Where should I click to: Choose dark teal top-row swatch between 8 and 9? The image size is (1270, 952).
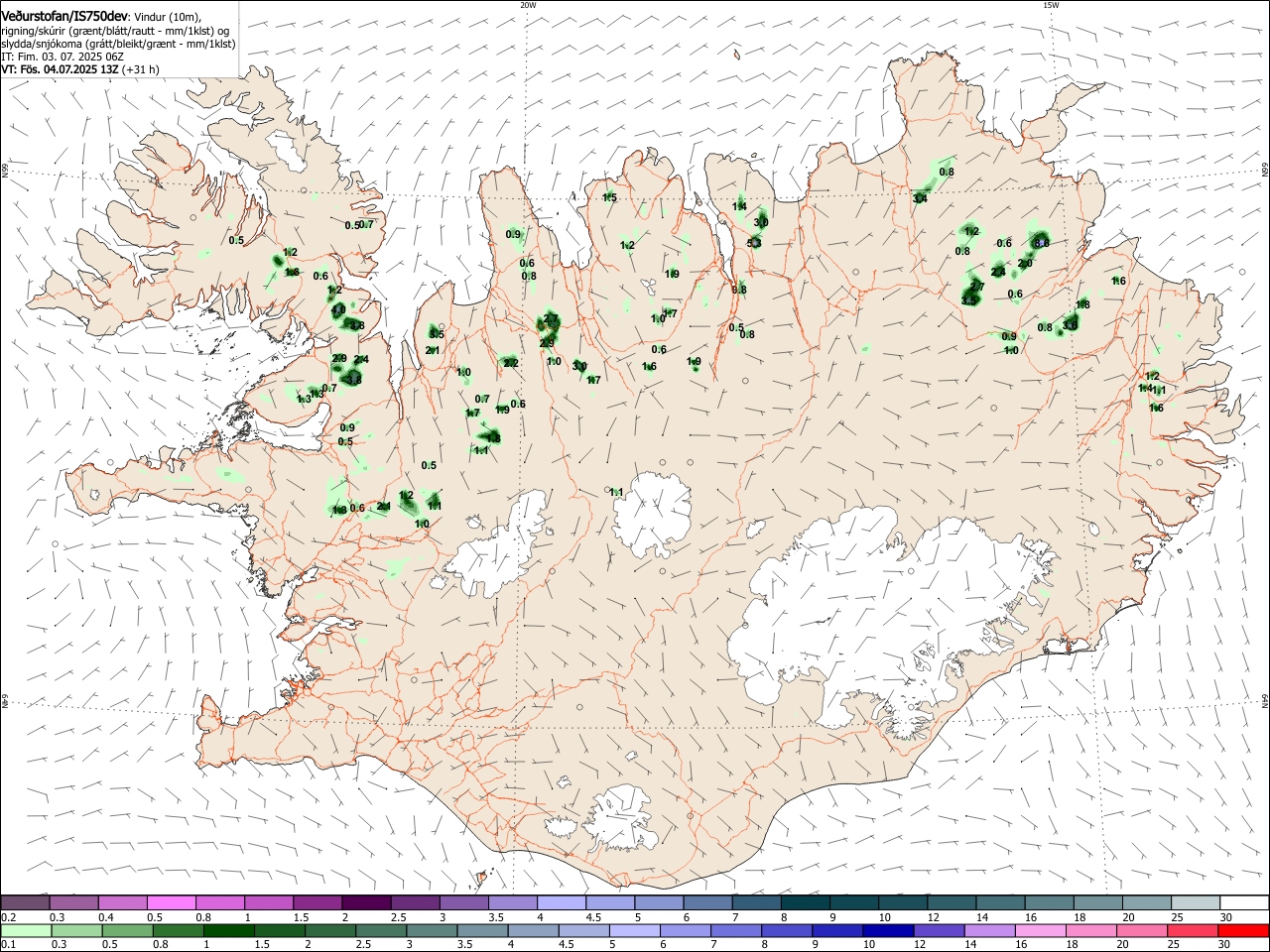[x=806, y=903]
